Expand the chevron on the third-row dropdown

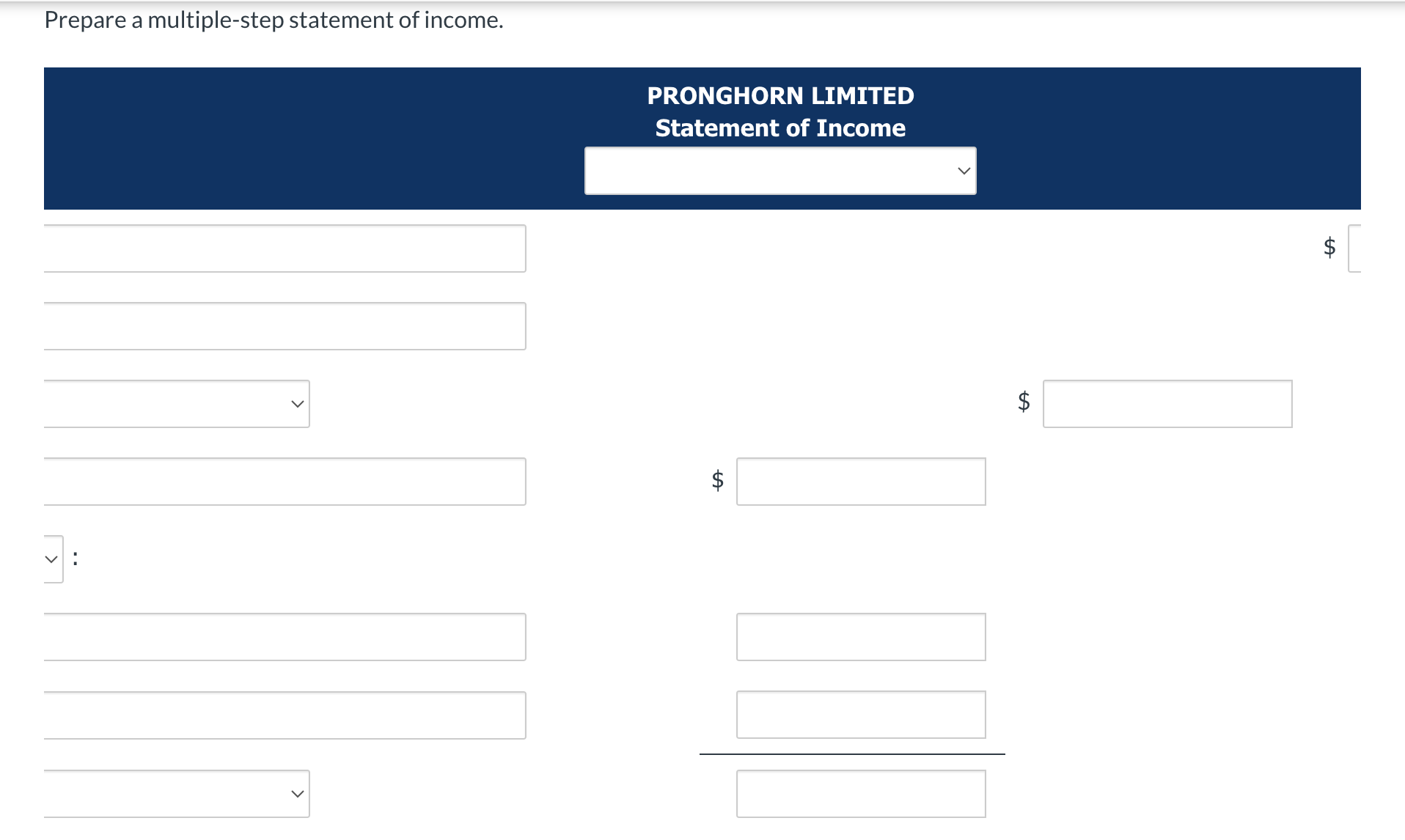click(296, 403)
